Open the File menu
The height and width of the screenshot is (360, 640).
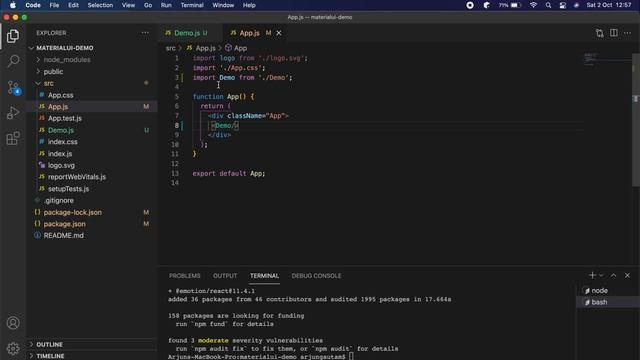coord(54,5)
